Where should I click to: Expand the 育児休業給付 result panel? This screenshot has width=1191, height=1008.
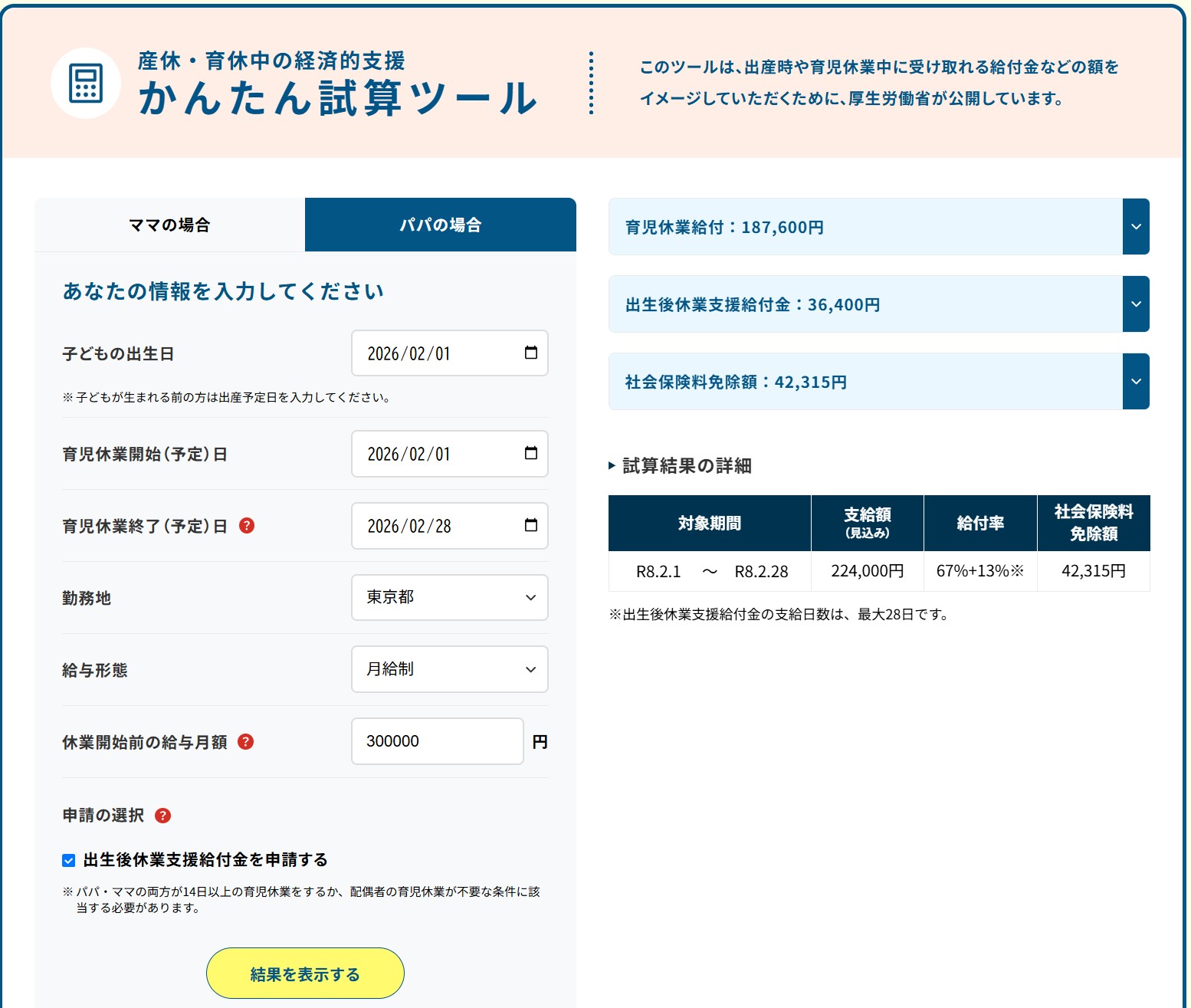pos(1136,227)
